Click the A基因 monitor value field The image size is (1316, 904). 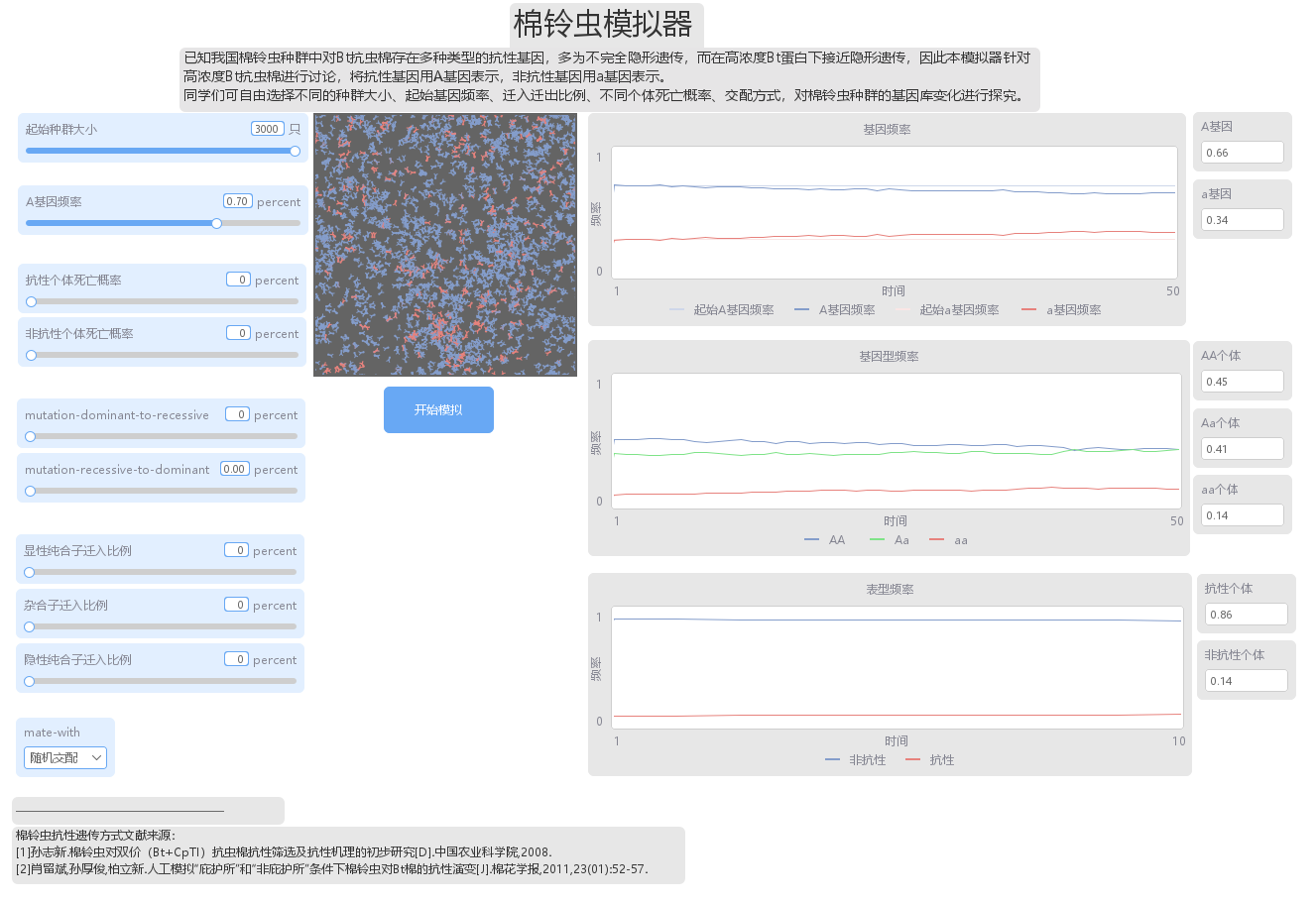pyautogui.click(x=1242, y=153)
